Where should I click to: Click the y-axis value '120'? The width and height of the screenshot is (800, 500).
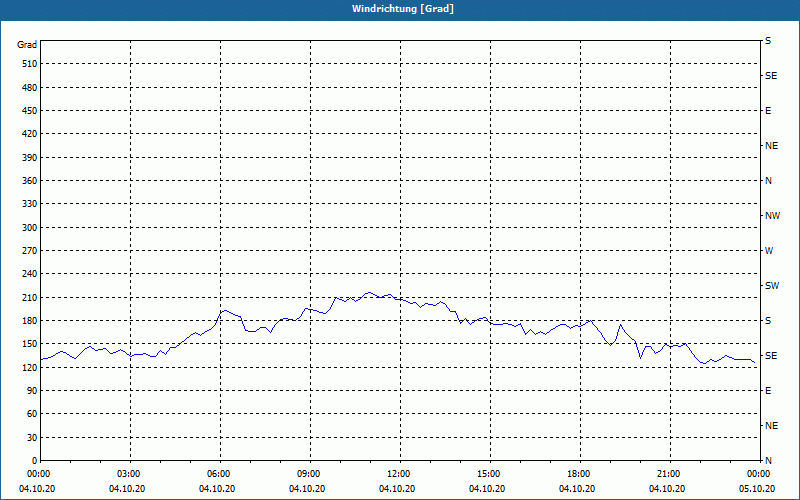[30, 367]
